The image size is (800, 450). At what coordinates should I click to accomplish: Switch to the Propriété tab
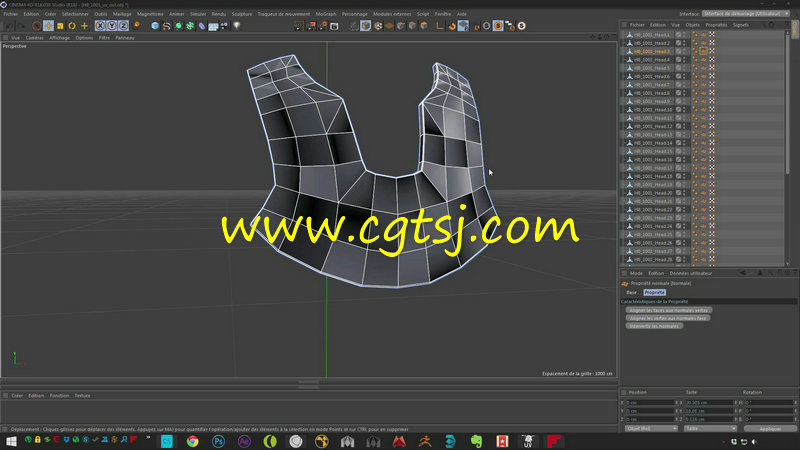pos(654,292)
